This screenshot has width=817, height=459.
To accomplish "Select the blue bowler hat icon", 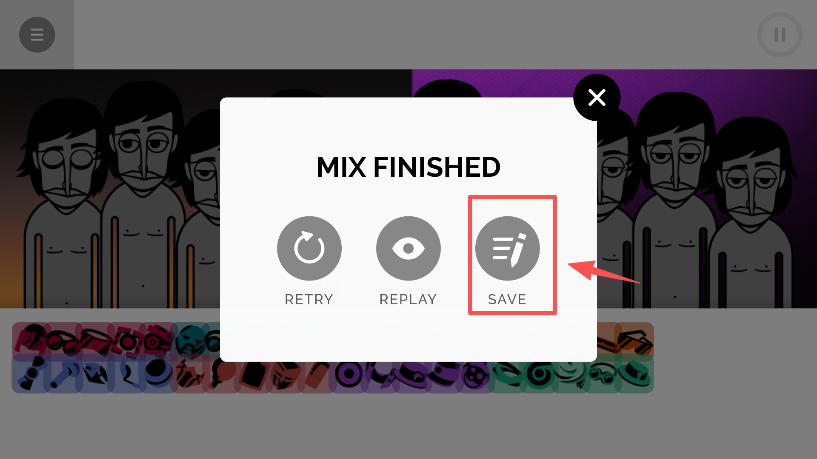I will pos(157,375).
